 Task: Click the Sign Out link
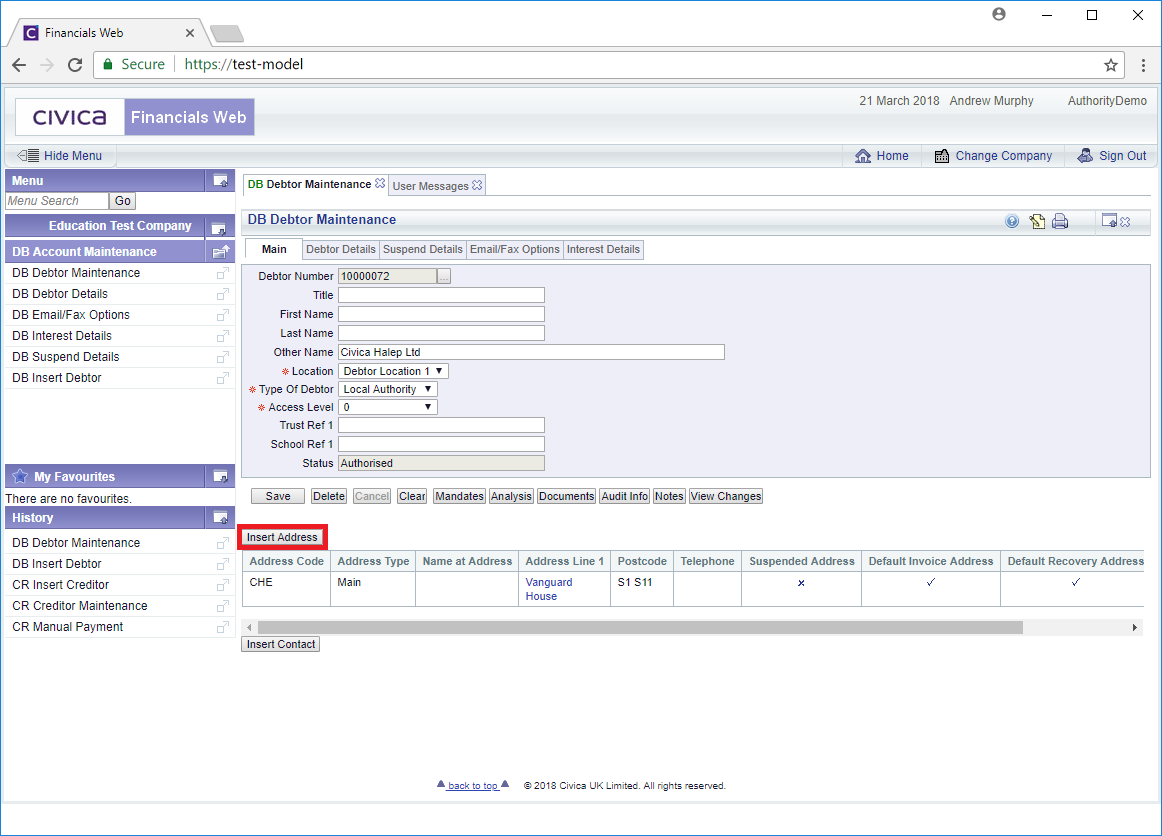tap(1112, 156)
